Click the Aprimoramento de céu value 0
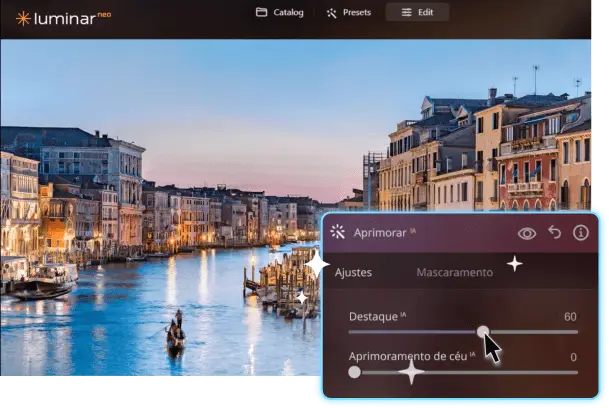609x408 pixels. [x=573, y=357]
